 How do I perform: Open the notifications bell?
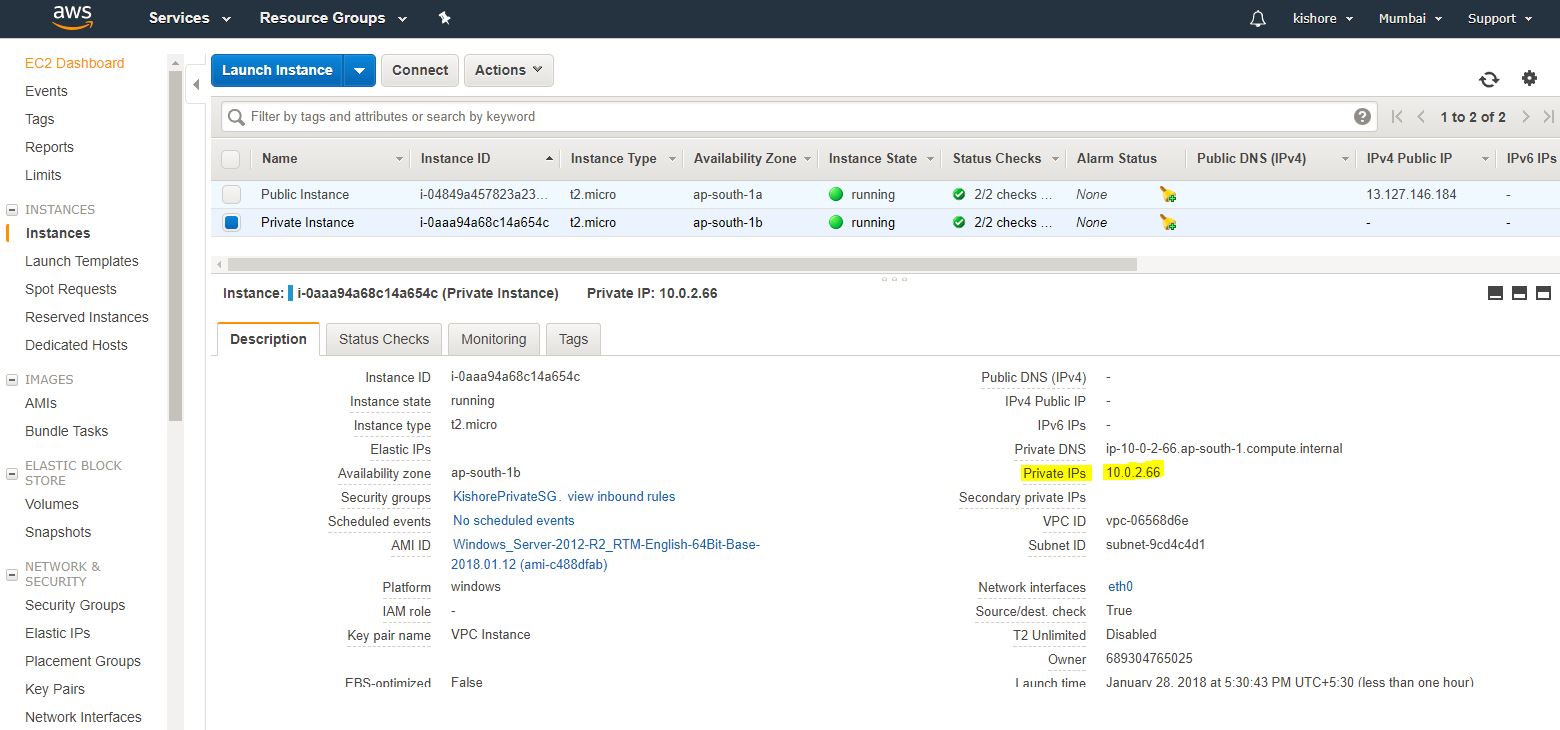[x=1258, y=19]
